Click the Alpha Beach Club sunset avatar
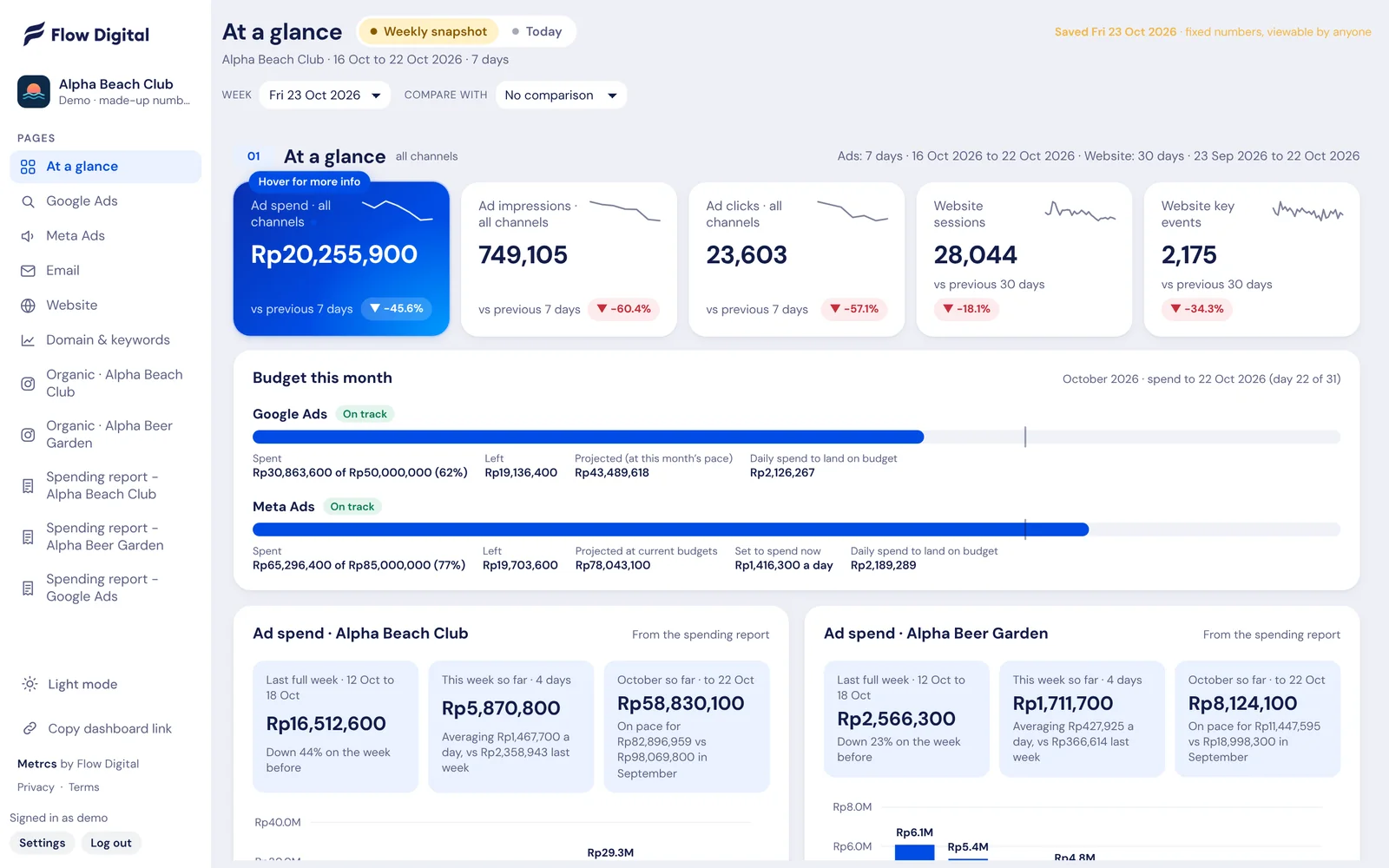The image size is (1389, 868). 34,91
